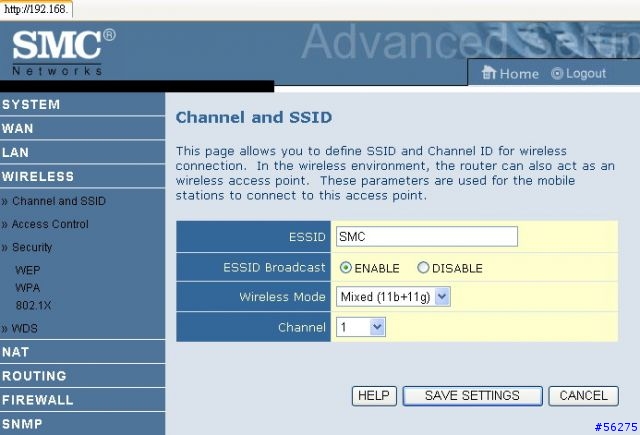Go to Access Control submenu

50,224
